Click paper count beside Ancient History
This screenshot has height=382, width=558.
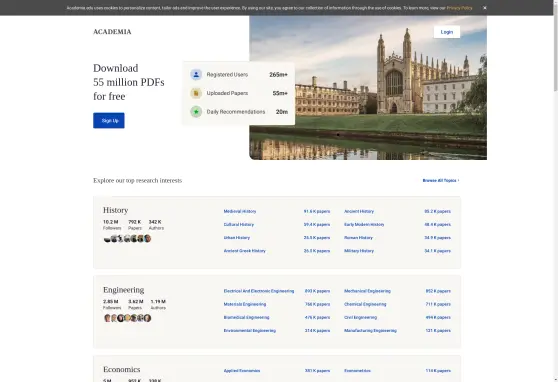pos(437,211)
